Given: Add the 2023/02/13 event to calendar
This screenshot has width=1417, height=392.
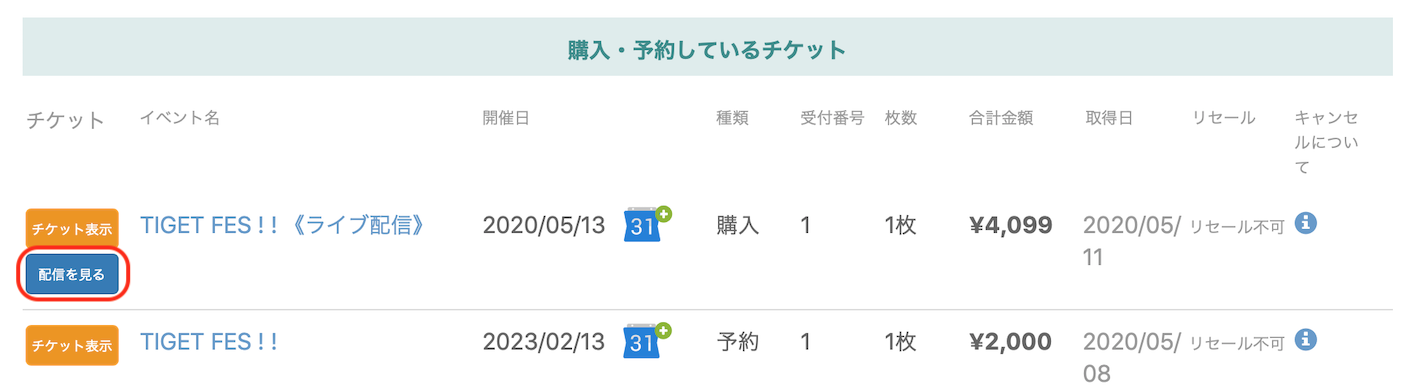Looking at the screenshot, I should tap(647, 342).
